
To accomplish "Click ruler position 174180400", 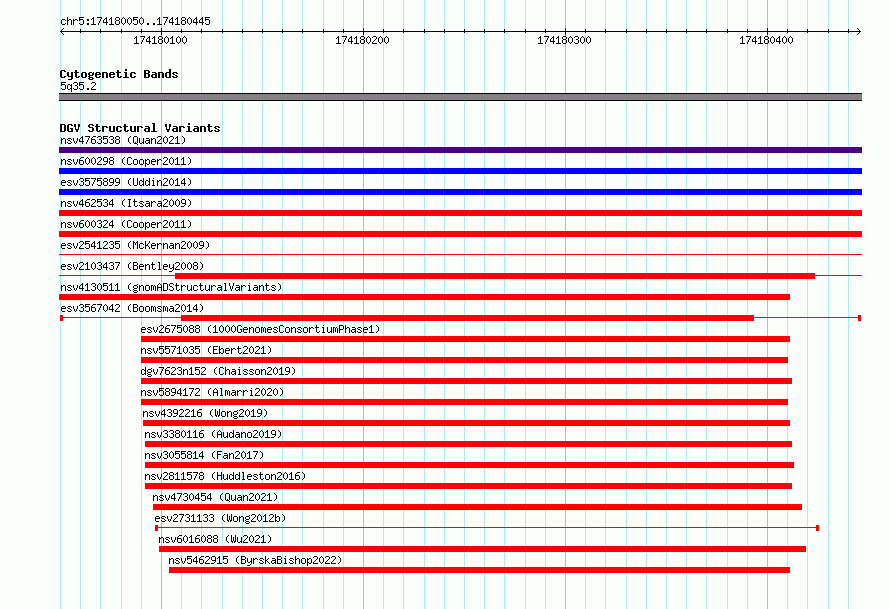I will (x=766, y=40).
